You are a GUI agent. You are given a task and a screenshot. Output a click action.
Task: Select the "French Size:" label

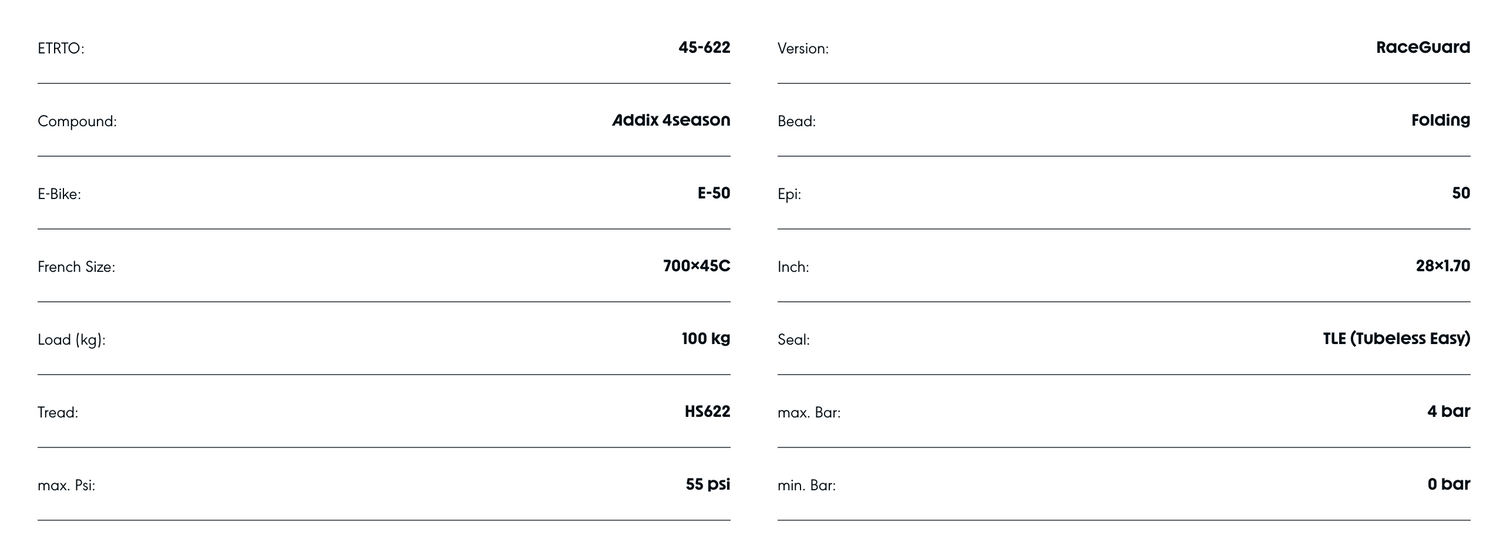coord(76,268)
